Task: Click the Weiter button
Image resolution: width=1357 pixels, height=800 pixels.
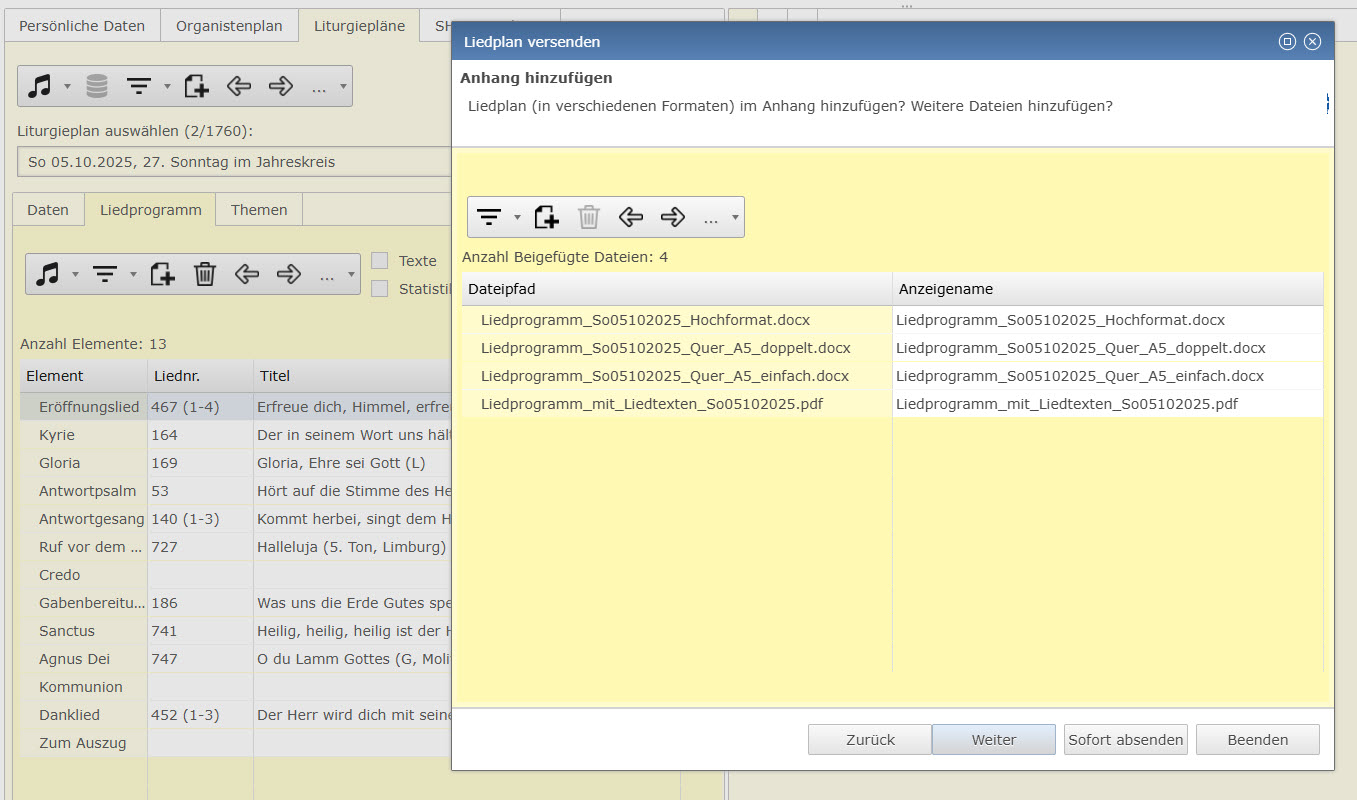Action: pyautogui.click(x=994, y=740)
